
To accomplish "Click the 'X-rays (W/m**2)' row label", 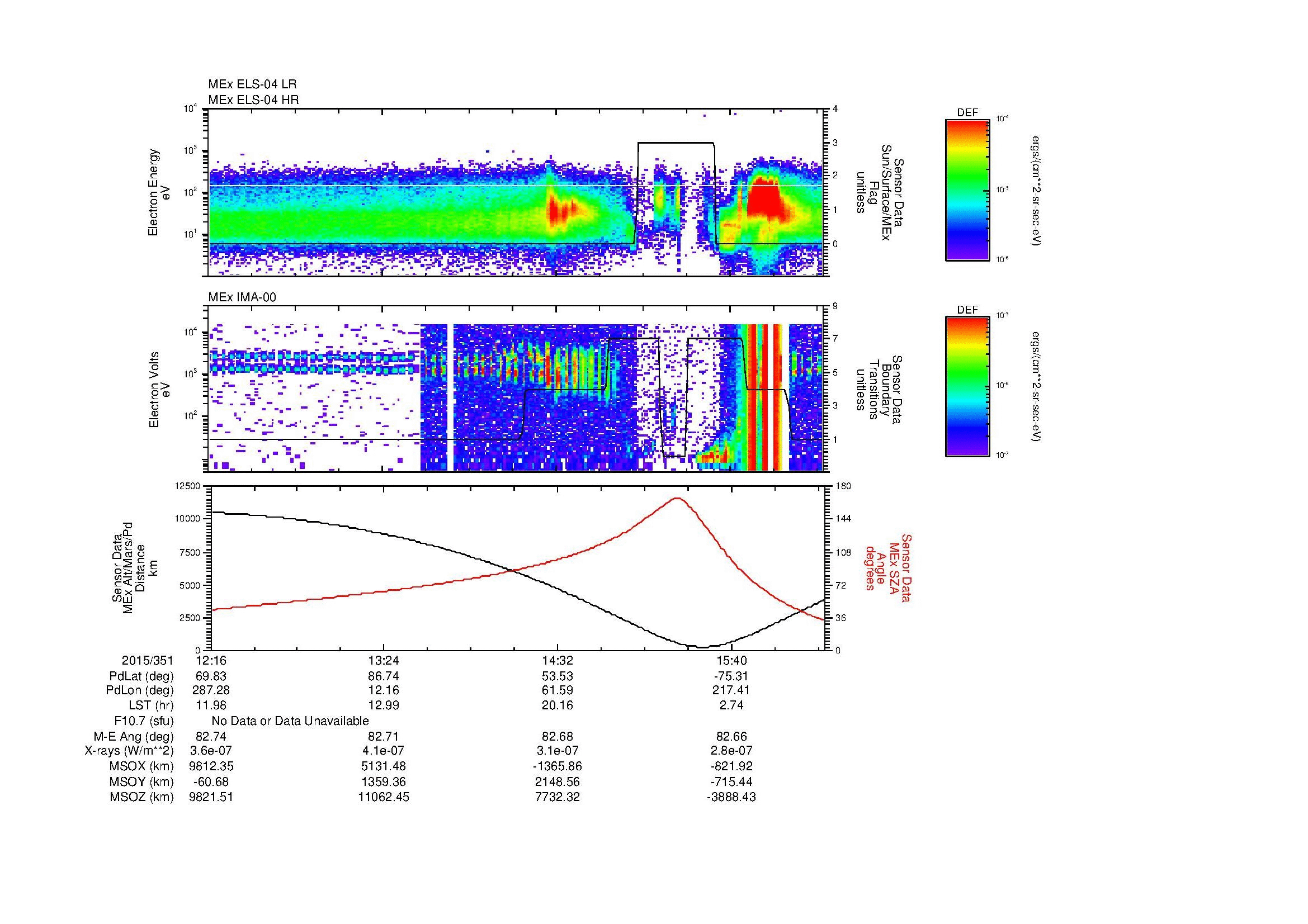I will 129,751.
